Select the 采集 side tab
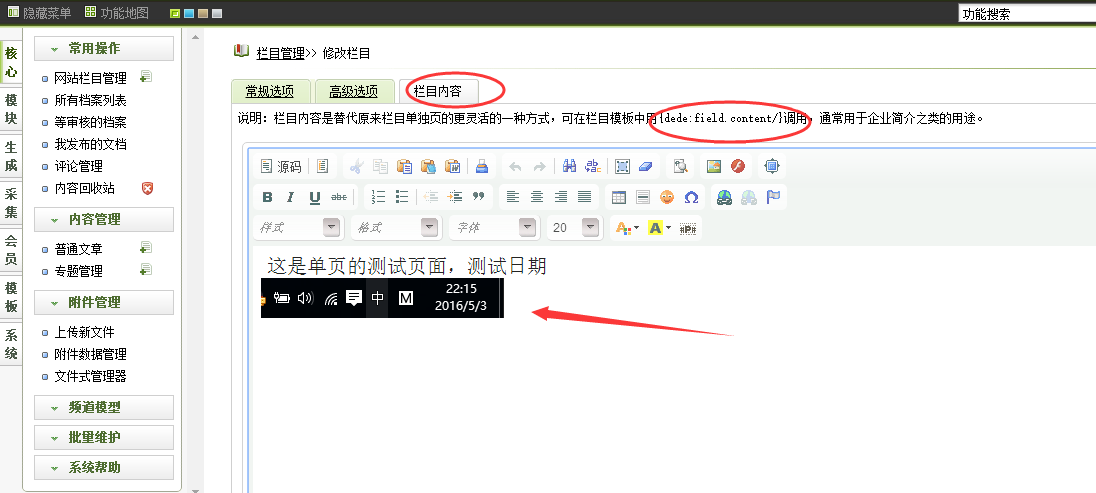The image size is (1096, 493). coord(11,203)
